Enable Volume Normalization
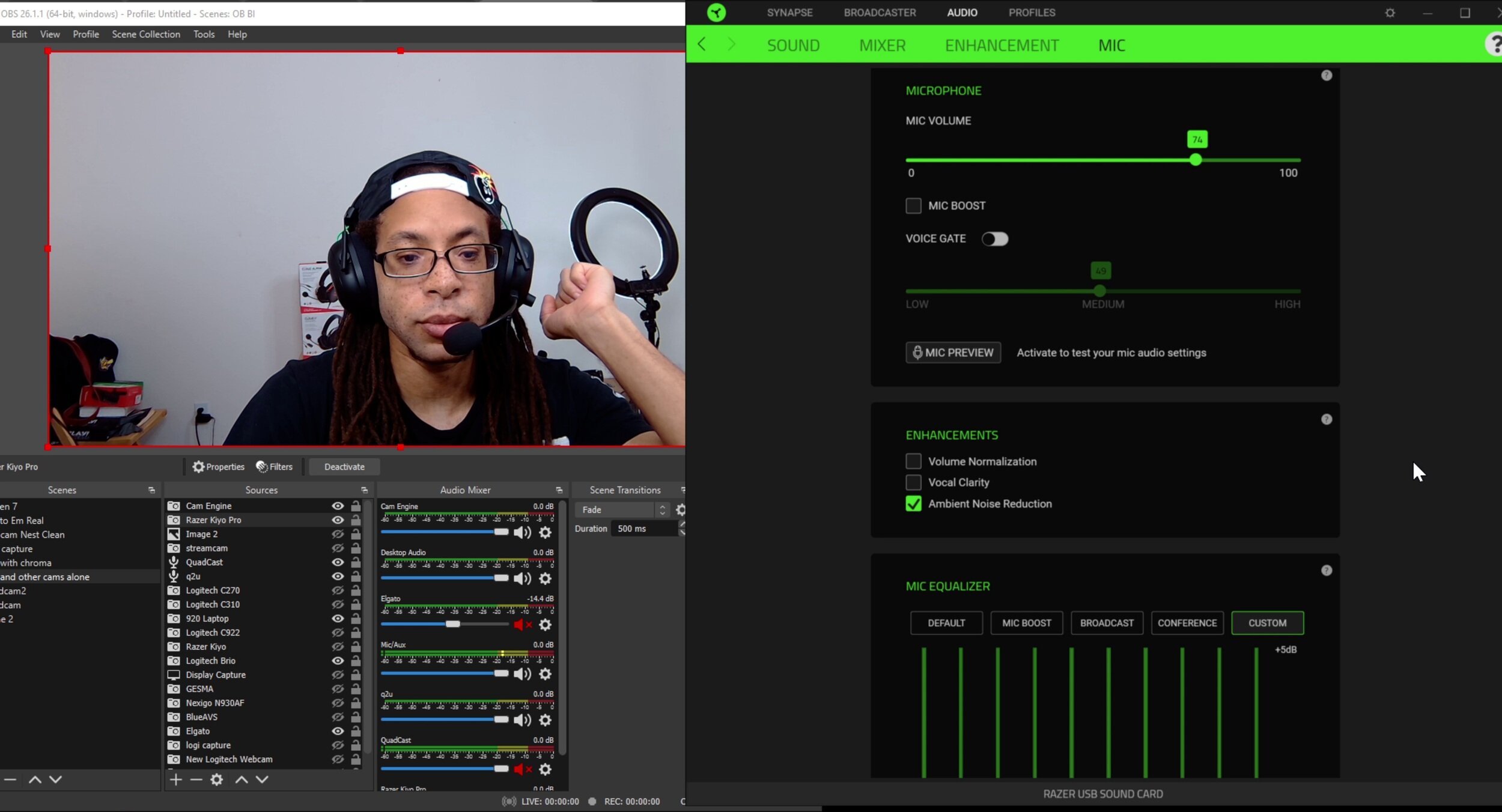 (x=913, y=461)
